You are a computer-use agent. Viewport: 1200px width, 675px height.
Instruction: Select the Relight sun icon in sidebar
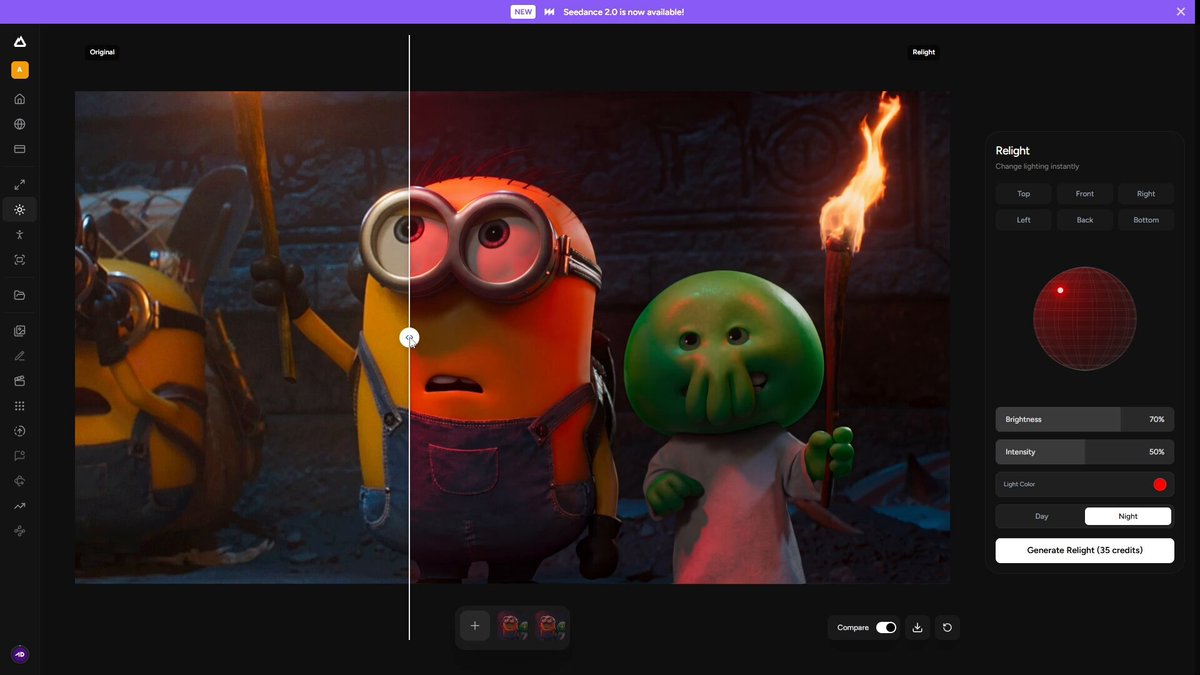tap(20, 209)
